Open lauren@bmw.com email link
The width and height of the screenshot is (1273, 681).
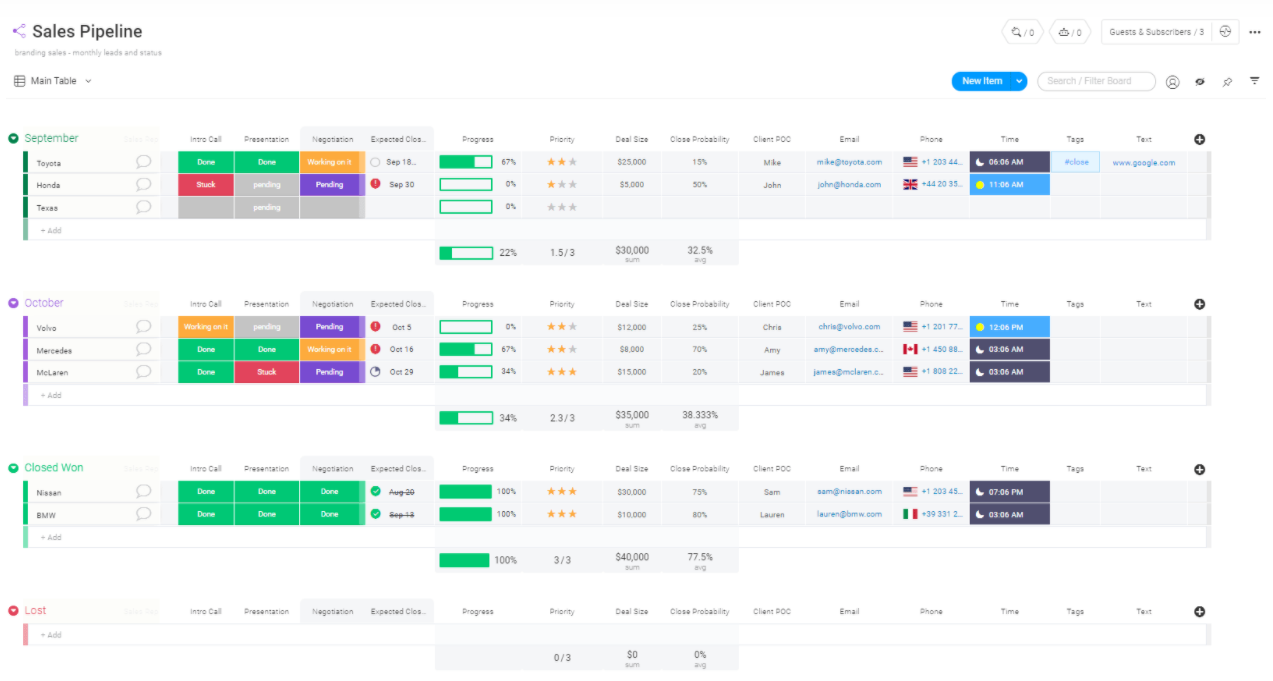click(x=849, y=514)
